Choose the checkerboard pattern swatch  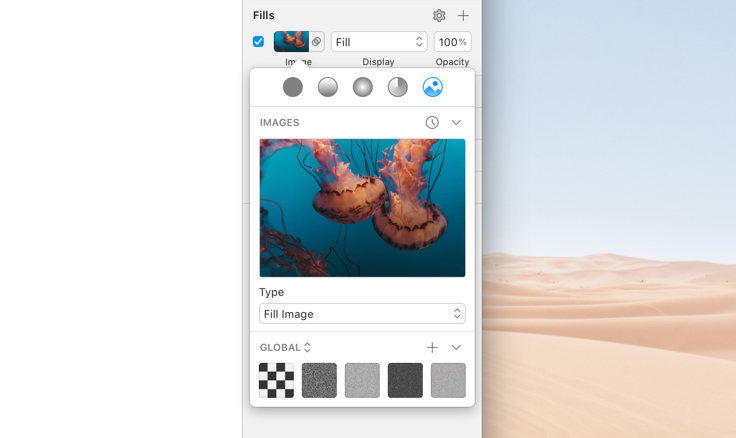pyautogui.click(x=277, y=380)
